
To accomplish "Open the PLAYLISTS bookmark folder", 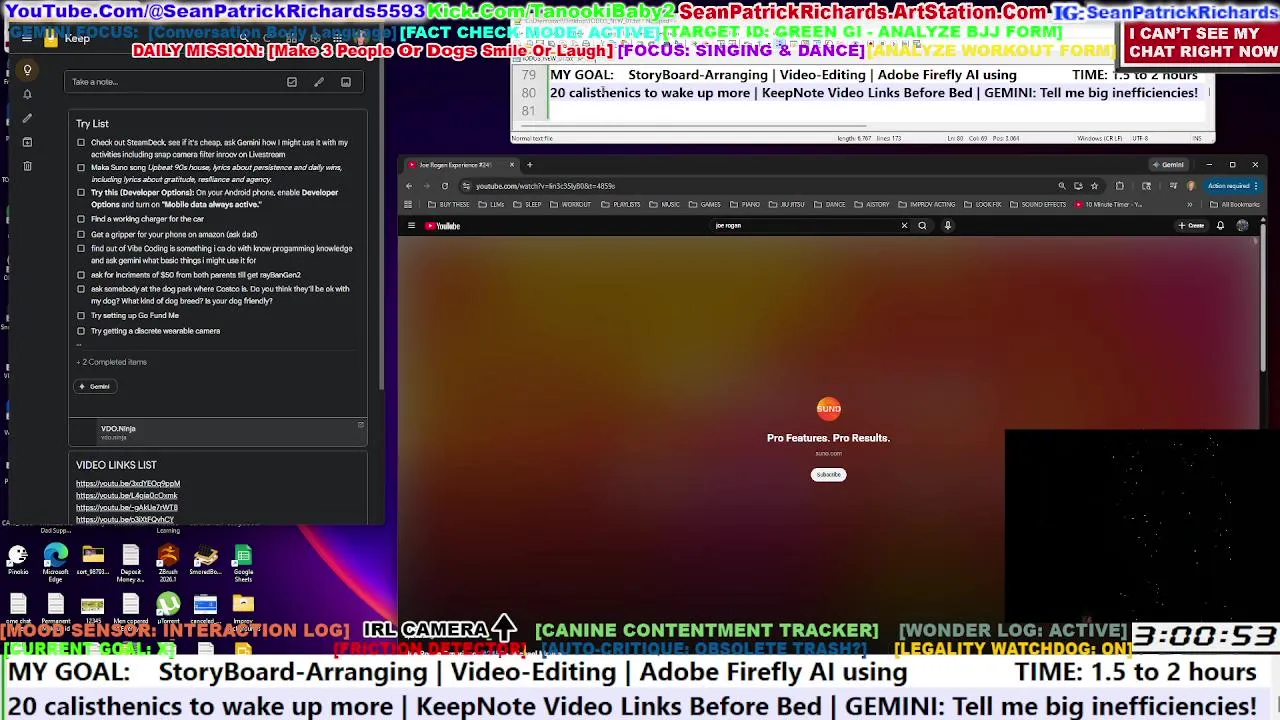I will point(621,205).
